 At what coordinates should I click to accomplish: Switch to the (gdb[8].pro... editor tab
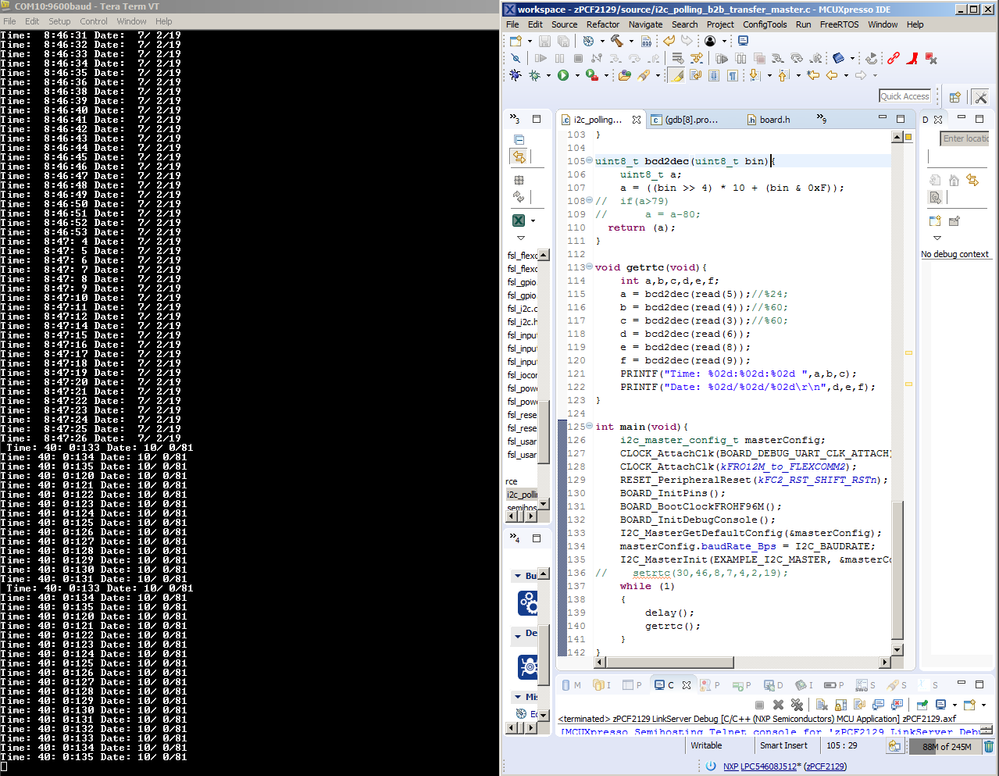(x=685, y=119)
